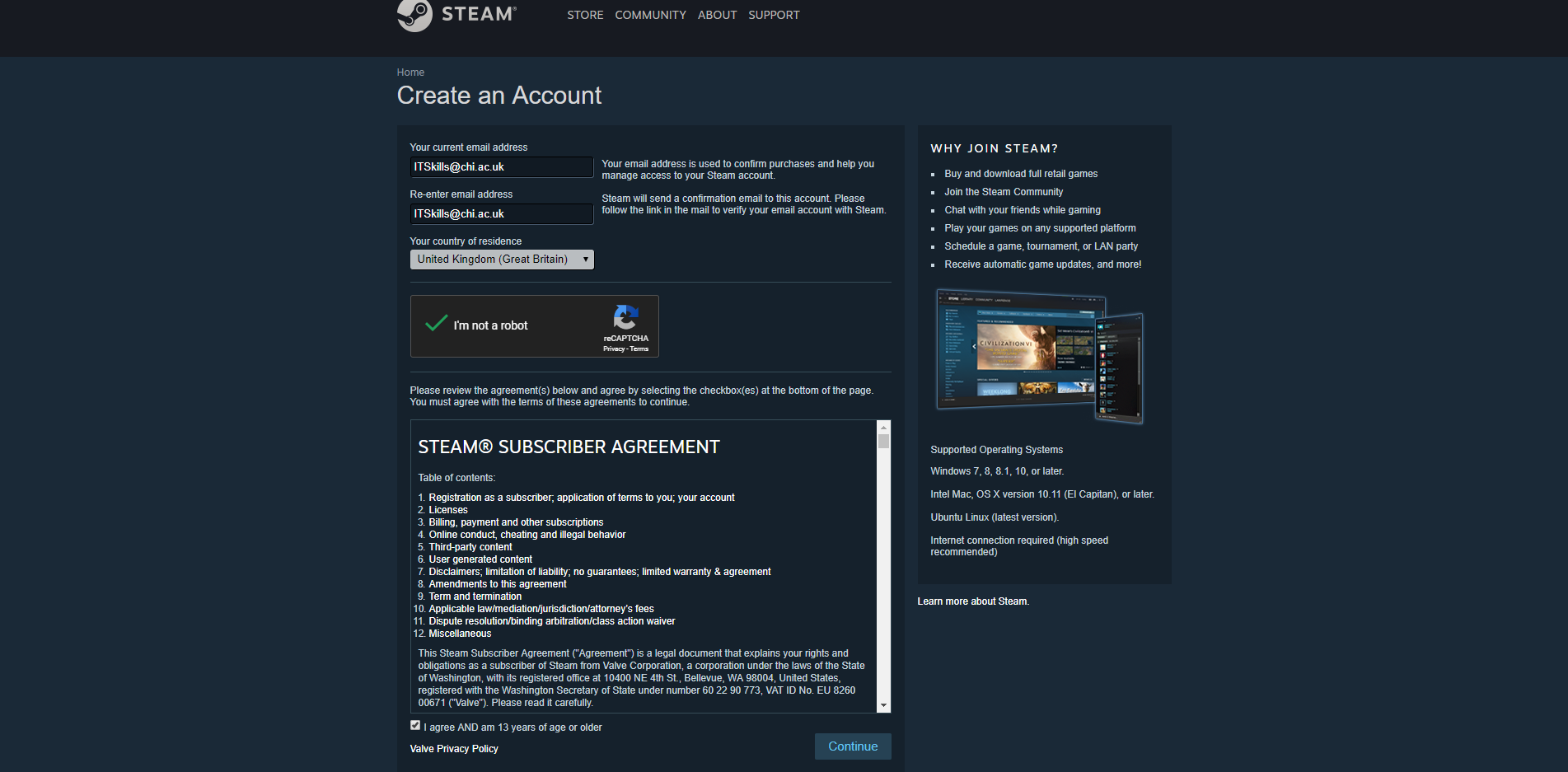The height and width of the screenshot is (772, 1568).
Task: Open the STORE menu
Action: [585, 15]
